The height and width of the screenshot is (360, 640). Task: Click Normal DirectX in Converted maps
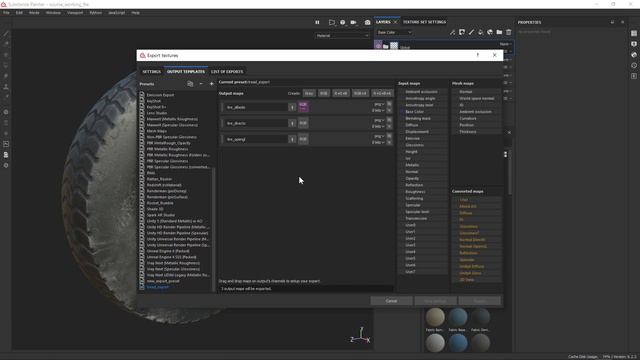coord(472,240)
